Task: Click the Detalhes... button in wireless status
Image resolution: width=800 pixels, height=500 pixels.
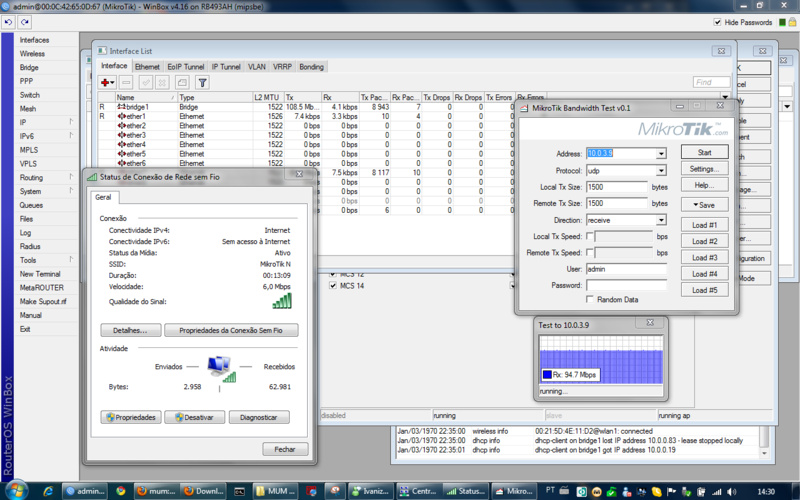Action: pos(130,330)
